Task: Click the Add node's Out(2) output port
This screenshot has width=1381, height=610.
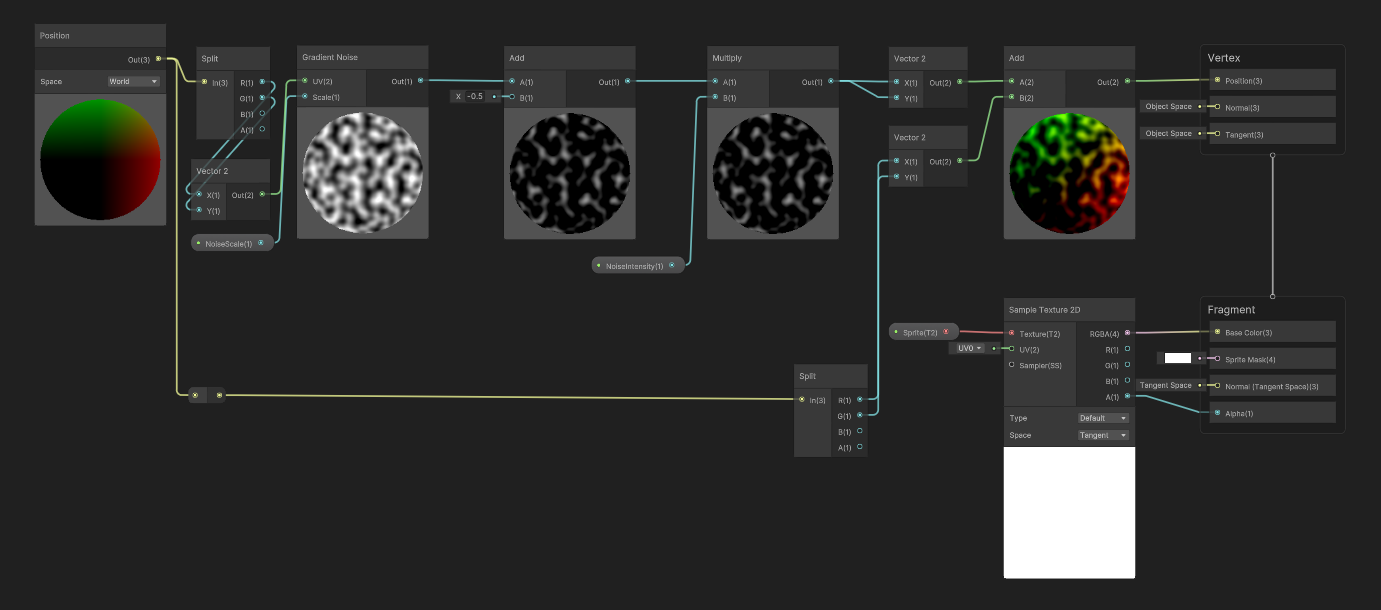Action: point(1128,82)
